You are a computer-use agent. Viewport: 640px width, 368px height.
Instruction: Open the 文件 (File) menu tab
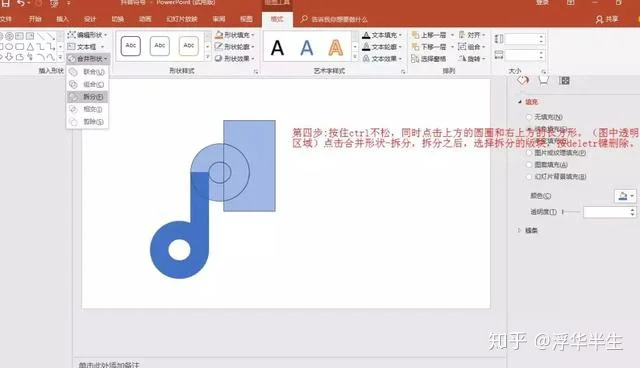[x=6, y=19]
